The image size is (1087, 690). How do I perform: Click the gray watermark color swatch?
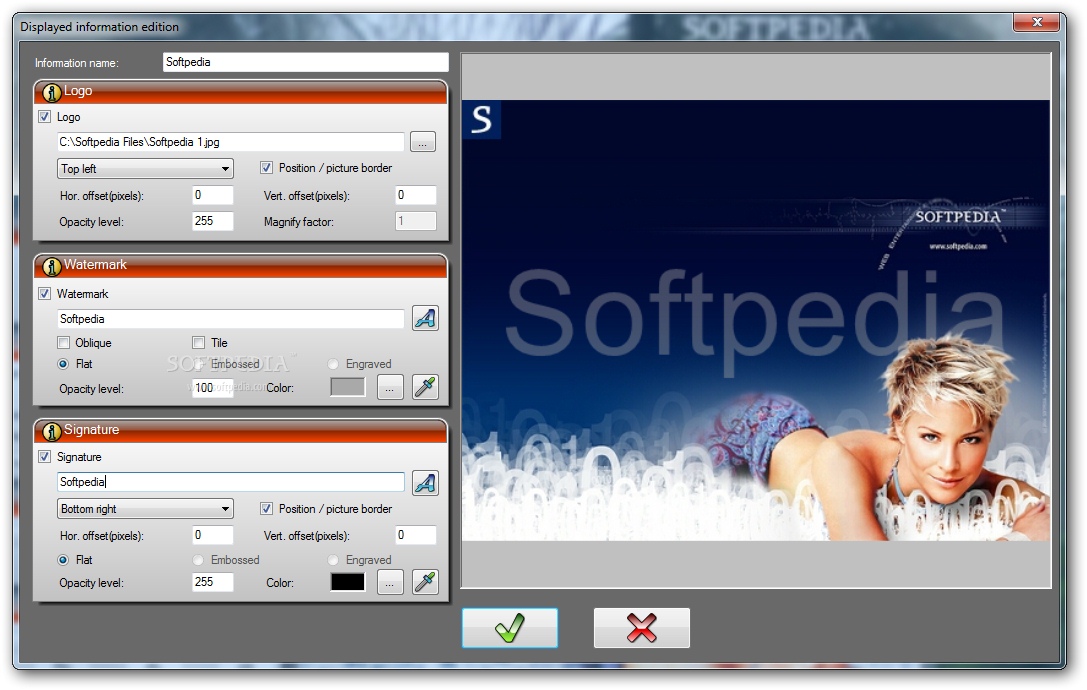(348, 387)
